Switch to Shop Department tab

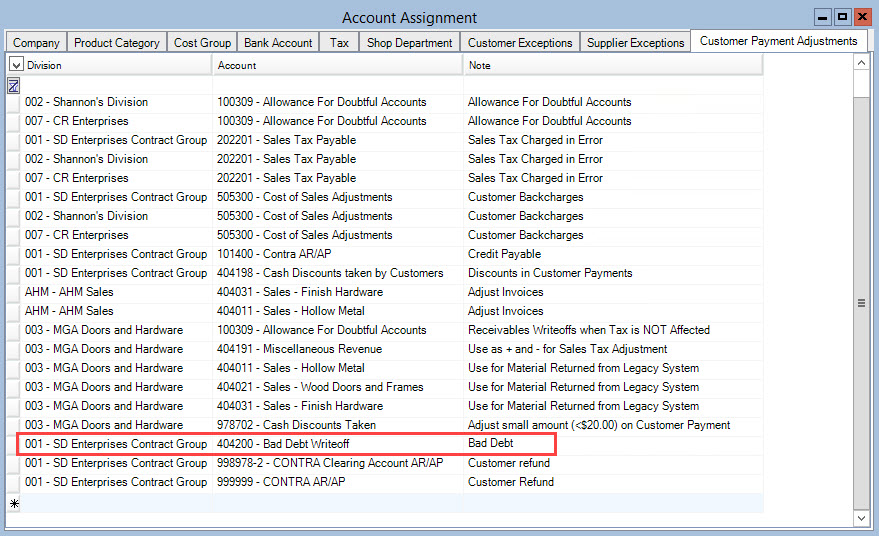tap(409, 43)
